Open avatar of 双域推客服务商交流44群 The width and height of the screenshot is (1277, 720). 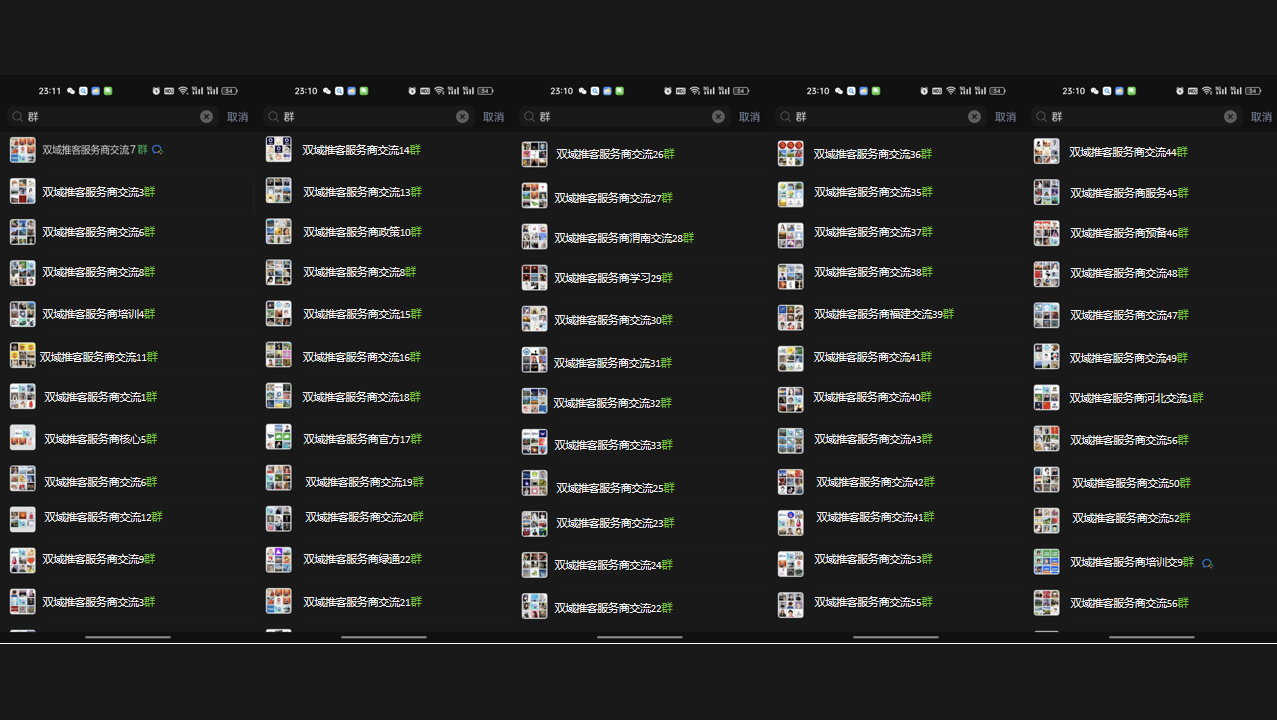click(1046, 152)
